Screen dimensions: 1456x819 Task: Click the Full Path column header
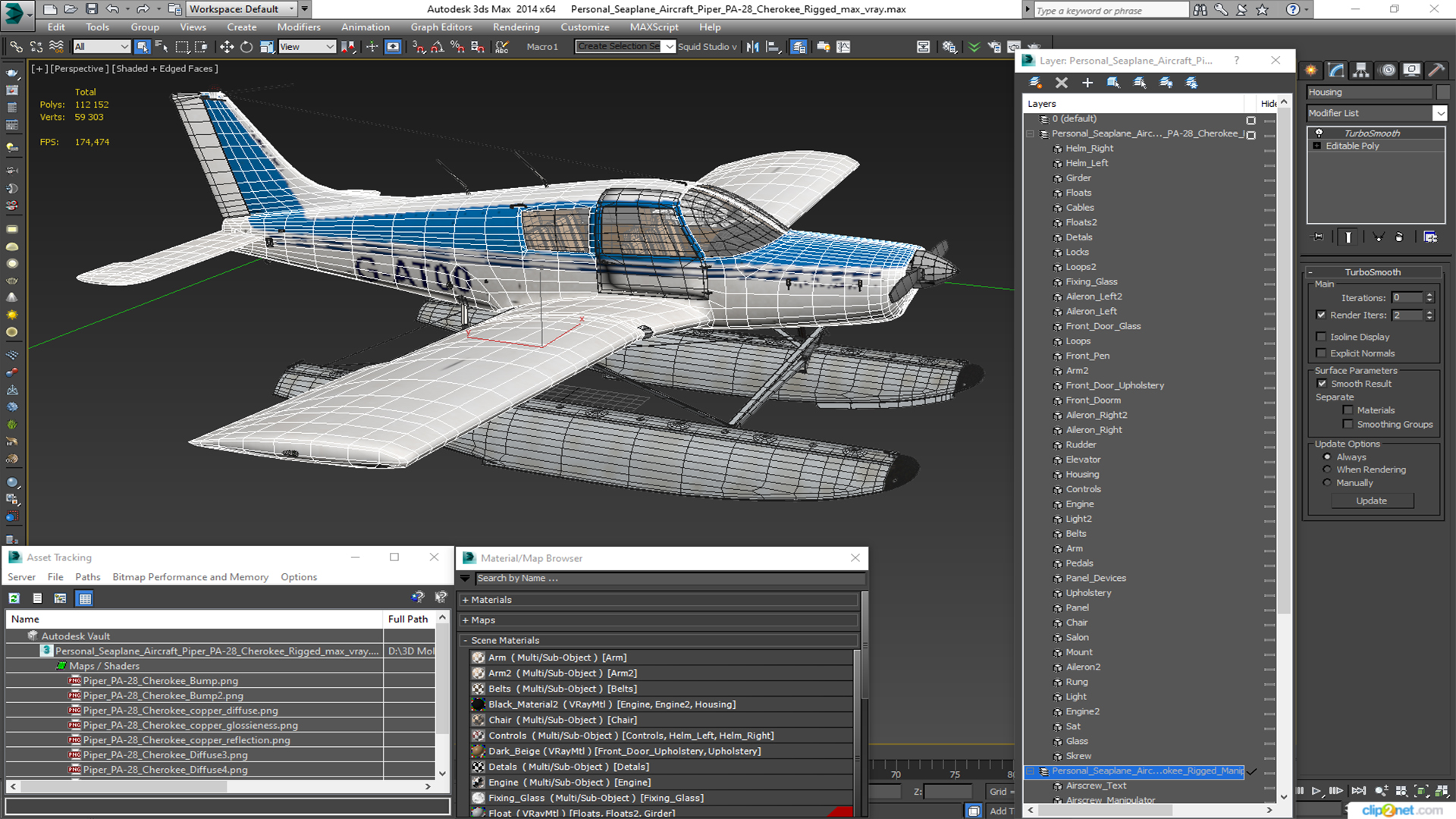[x=408, y=619]
